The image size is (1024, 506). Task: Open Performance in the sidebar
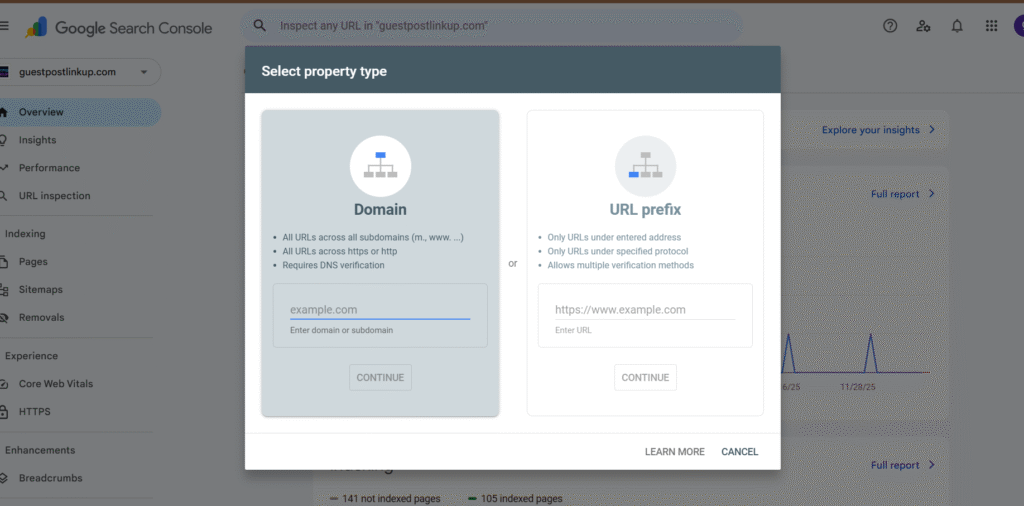(x=49, y=168)
